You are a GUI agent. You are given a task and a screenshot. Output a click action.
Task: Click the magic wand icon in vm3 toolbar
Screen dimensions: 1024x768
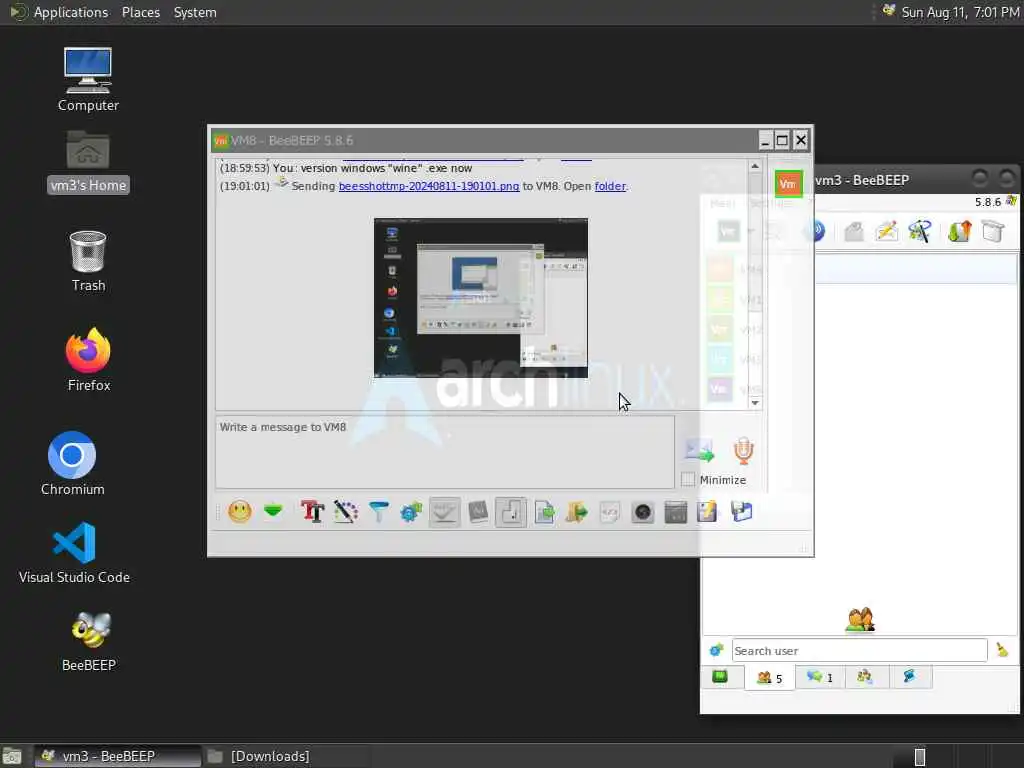(x=920, y=231)
